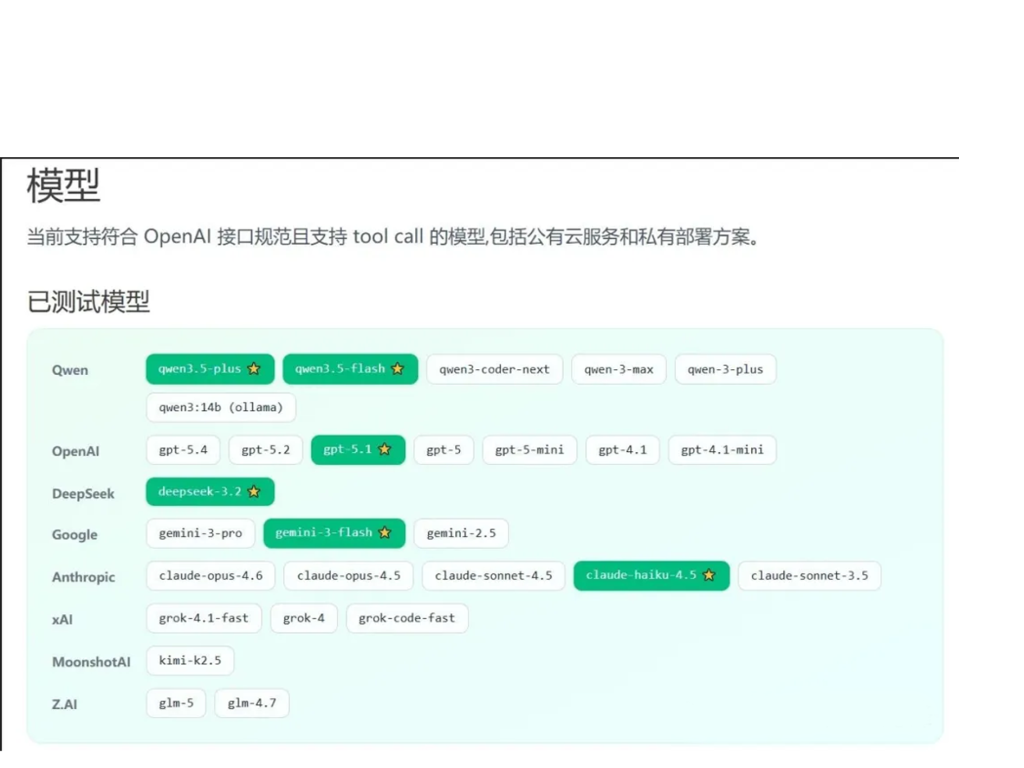Select the gpt-5.4 model chip

(x=183, y=449)
